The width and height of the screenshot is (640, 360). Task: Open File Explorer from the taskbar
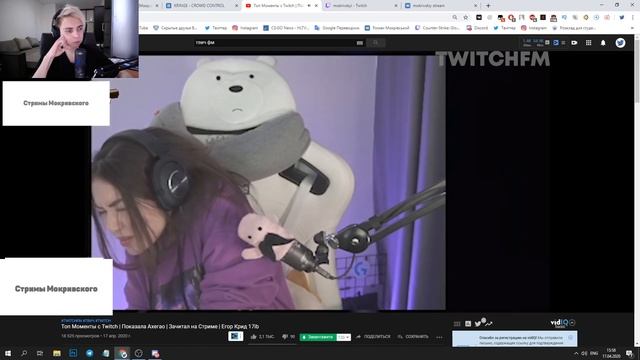57,353
